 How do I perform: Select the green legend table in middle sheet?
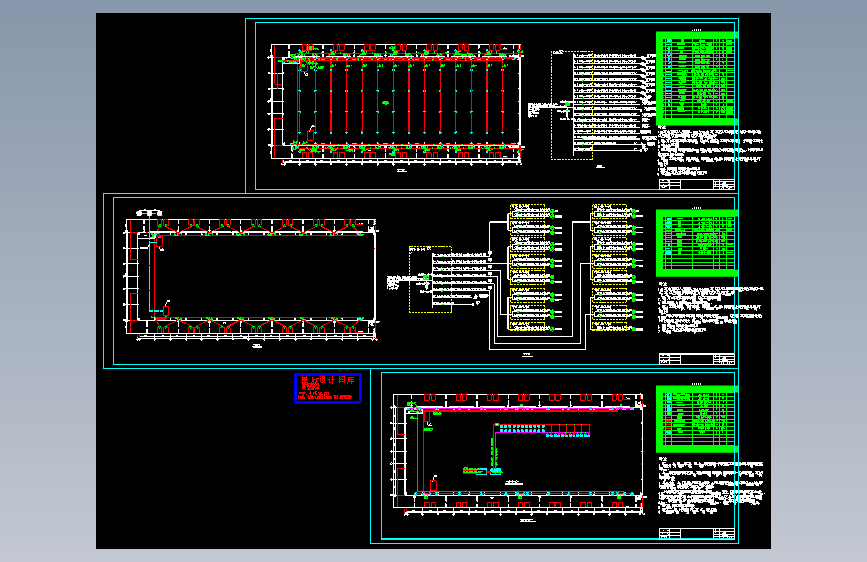(x=697, y=243)
